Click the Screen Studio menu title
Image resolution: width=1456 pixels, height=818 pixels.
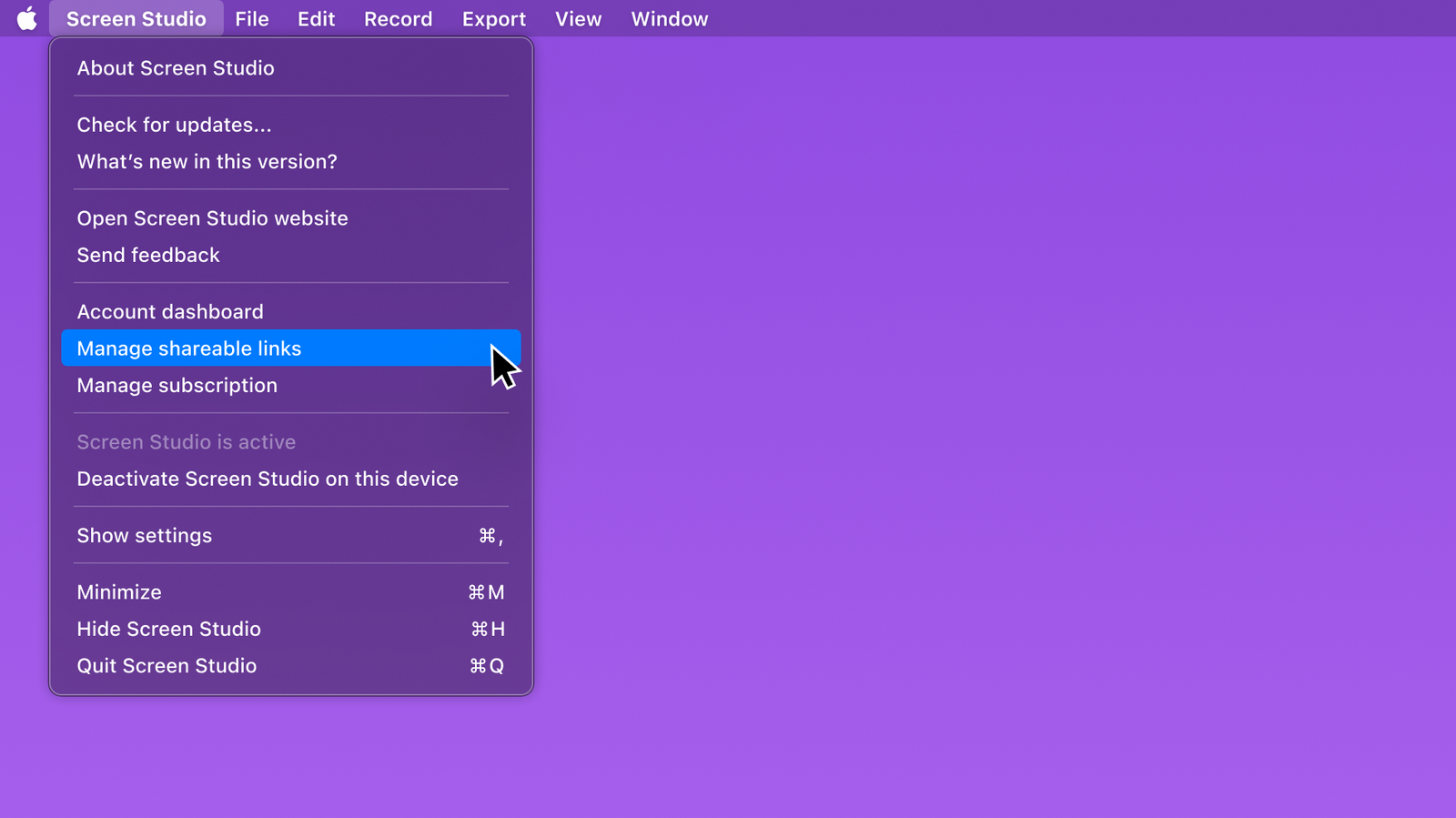click(136, 18)
